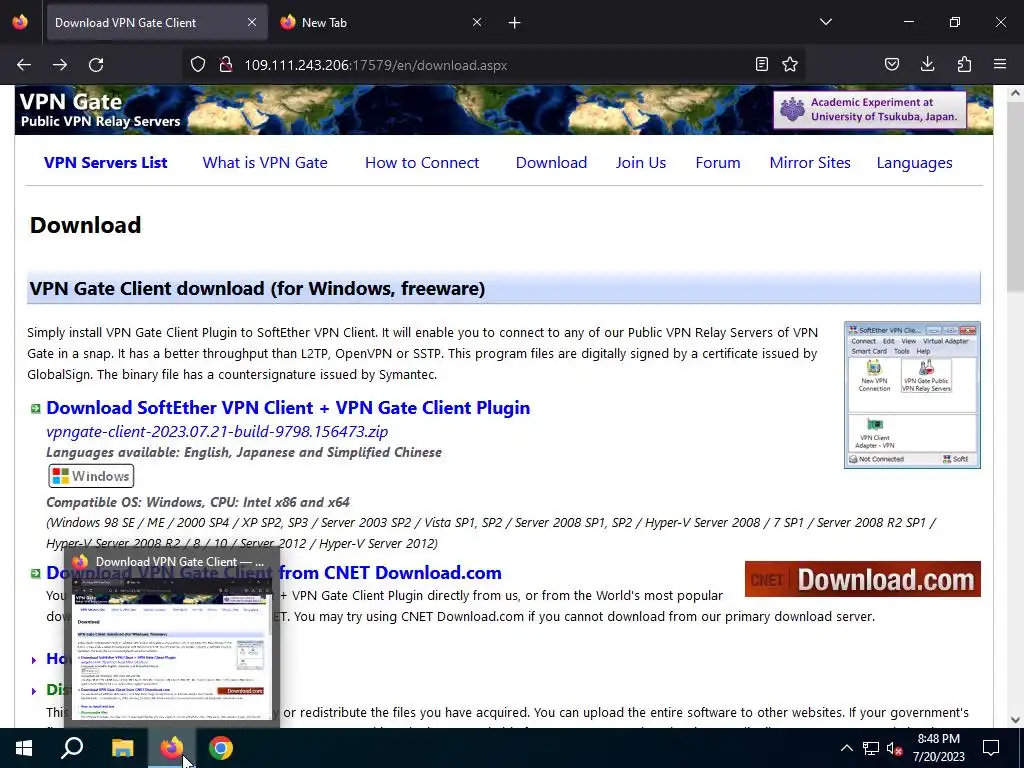The image size is (1024, 768).
Task: Show hidden tray icons chevron
Action: (x=846, y=748)
